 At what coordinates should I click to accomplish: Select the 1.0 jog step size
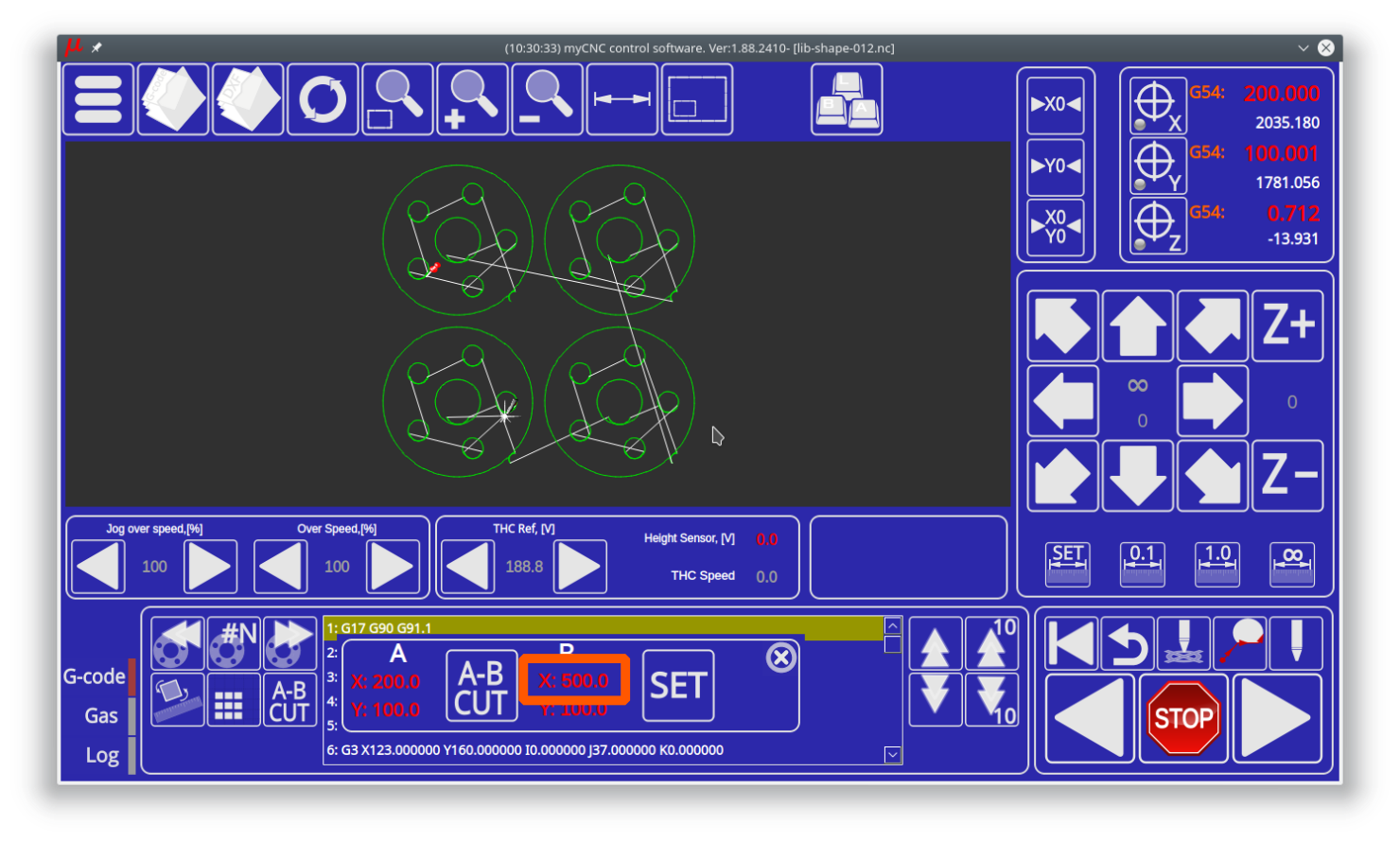click(1217, 564)
